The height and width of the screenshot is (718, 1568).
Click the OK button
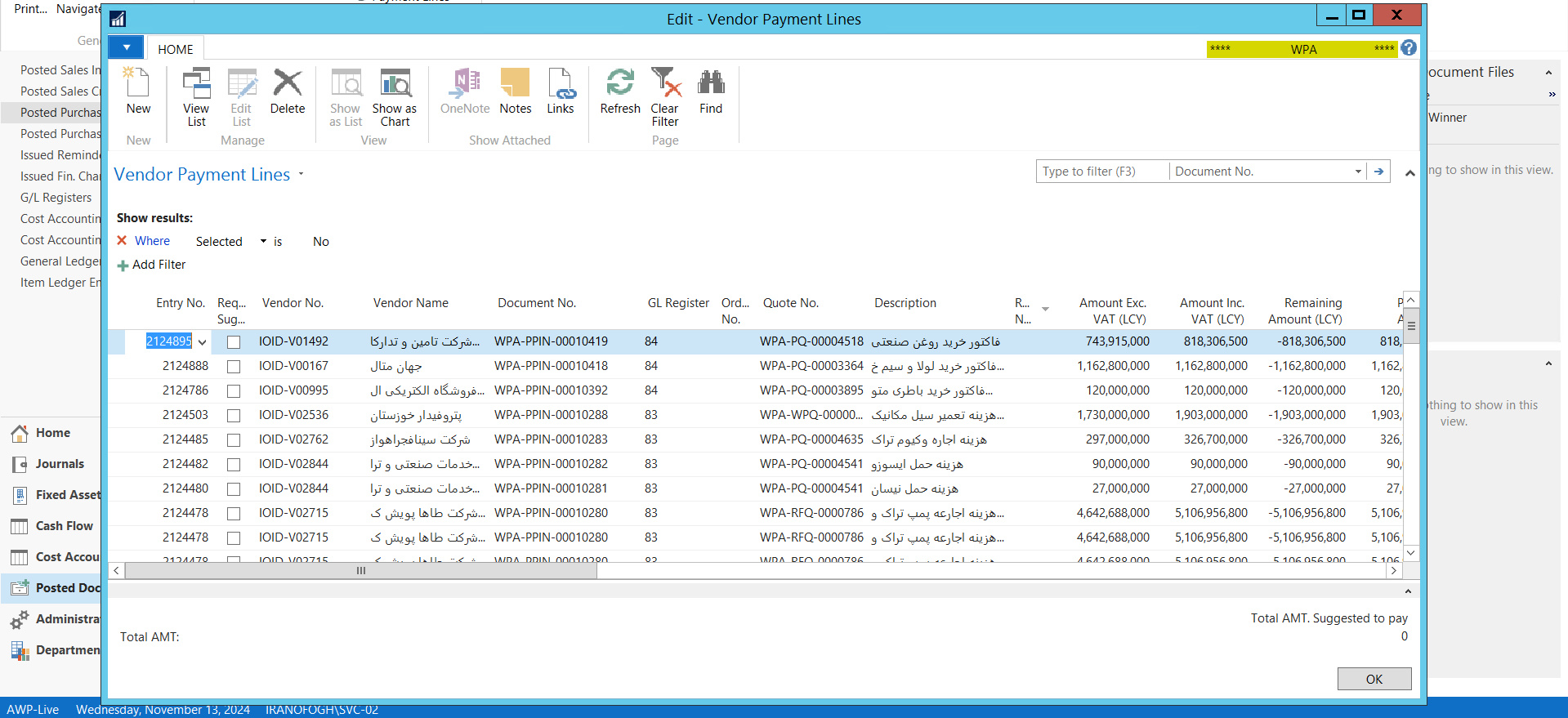(x=1374, y=679)
